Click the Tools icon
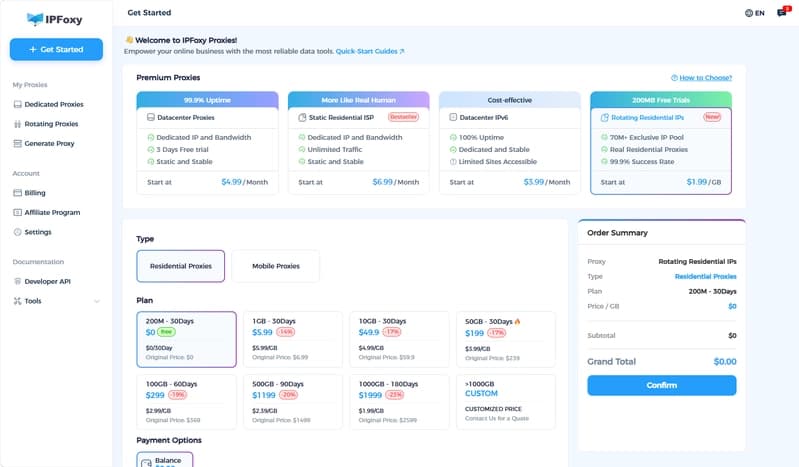Screen dimensions: 799x467 point(17,301)
